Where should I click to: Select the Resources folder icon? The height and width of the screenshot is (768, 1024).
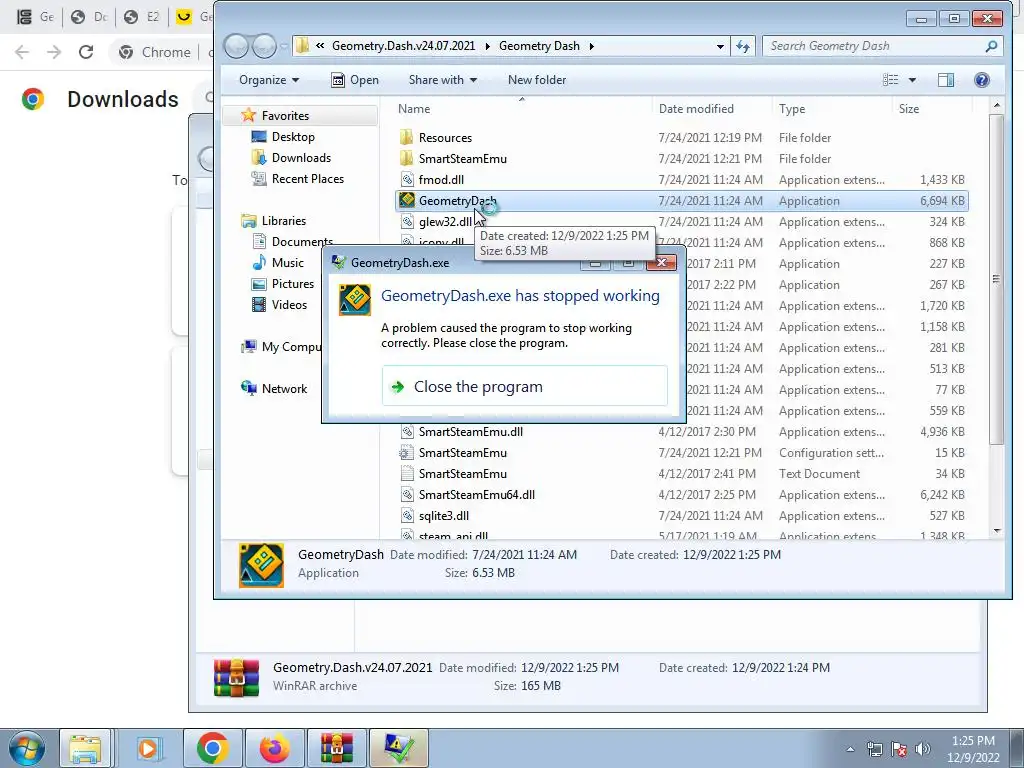(x=406, y=137)
